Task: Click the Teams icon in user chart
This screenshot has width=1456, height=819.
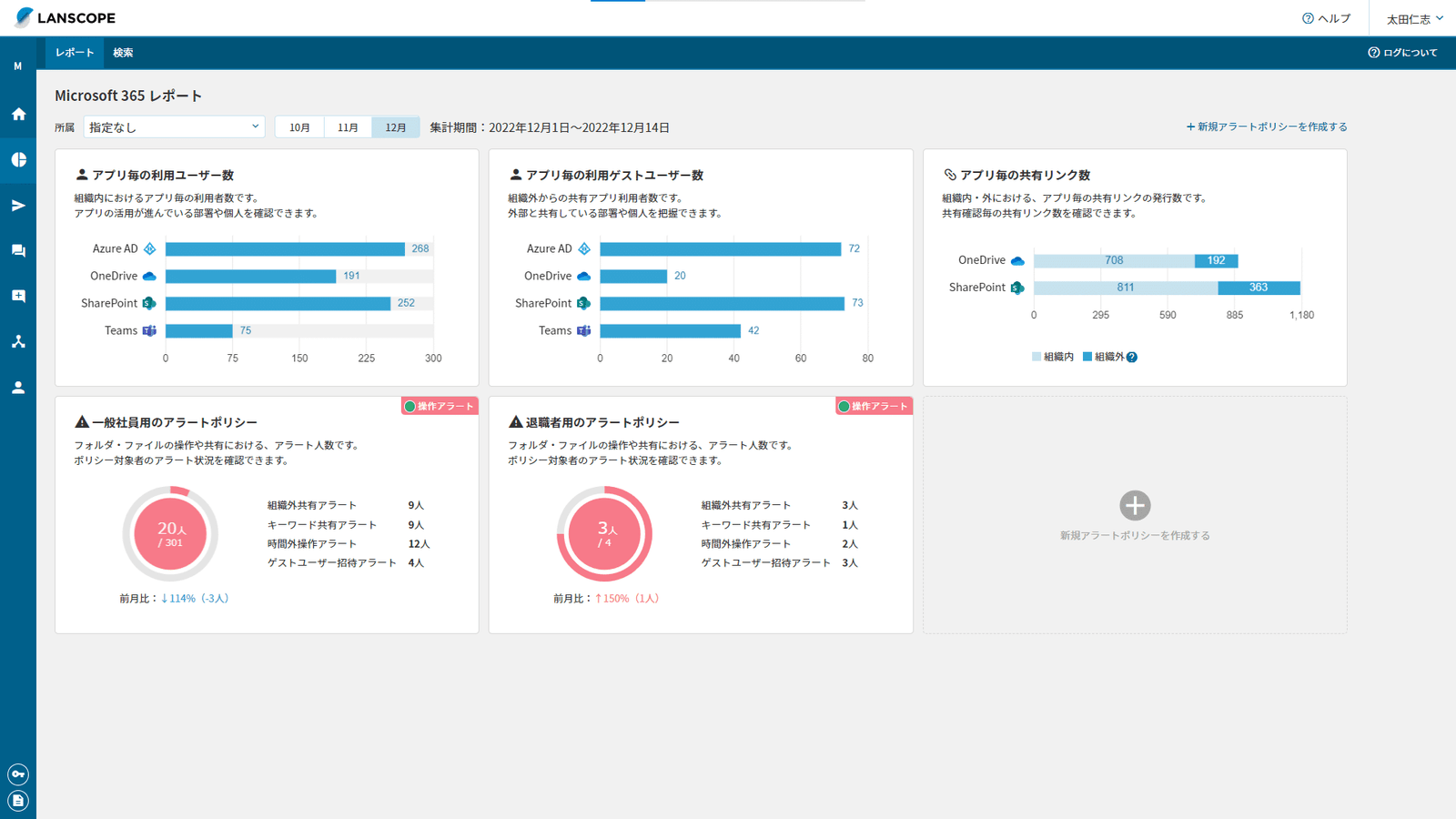Action: coord(149,330)
